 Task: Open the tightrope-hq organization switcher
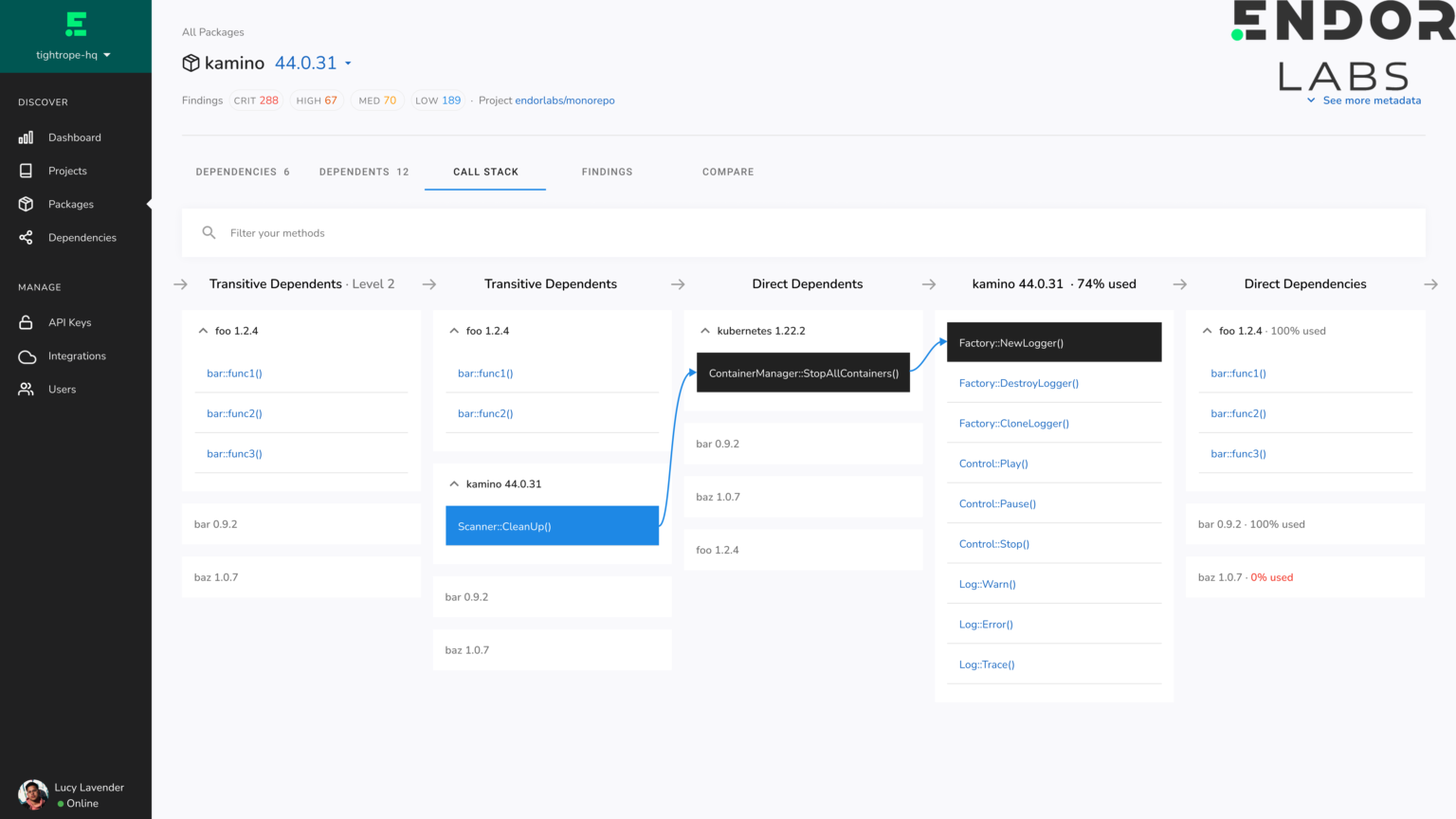76,54
